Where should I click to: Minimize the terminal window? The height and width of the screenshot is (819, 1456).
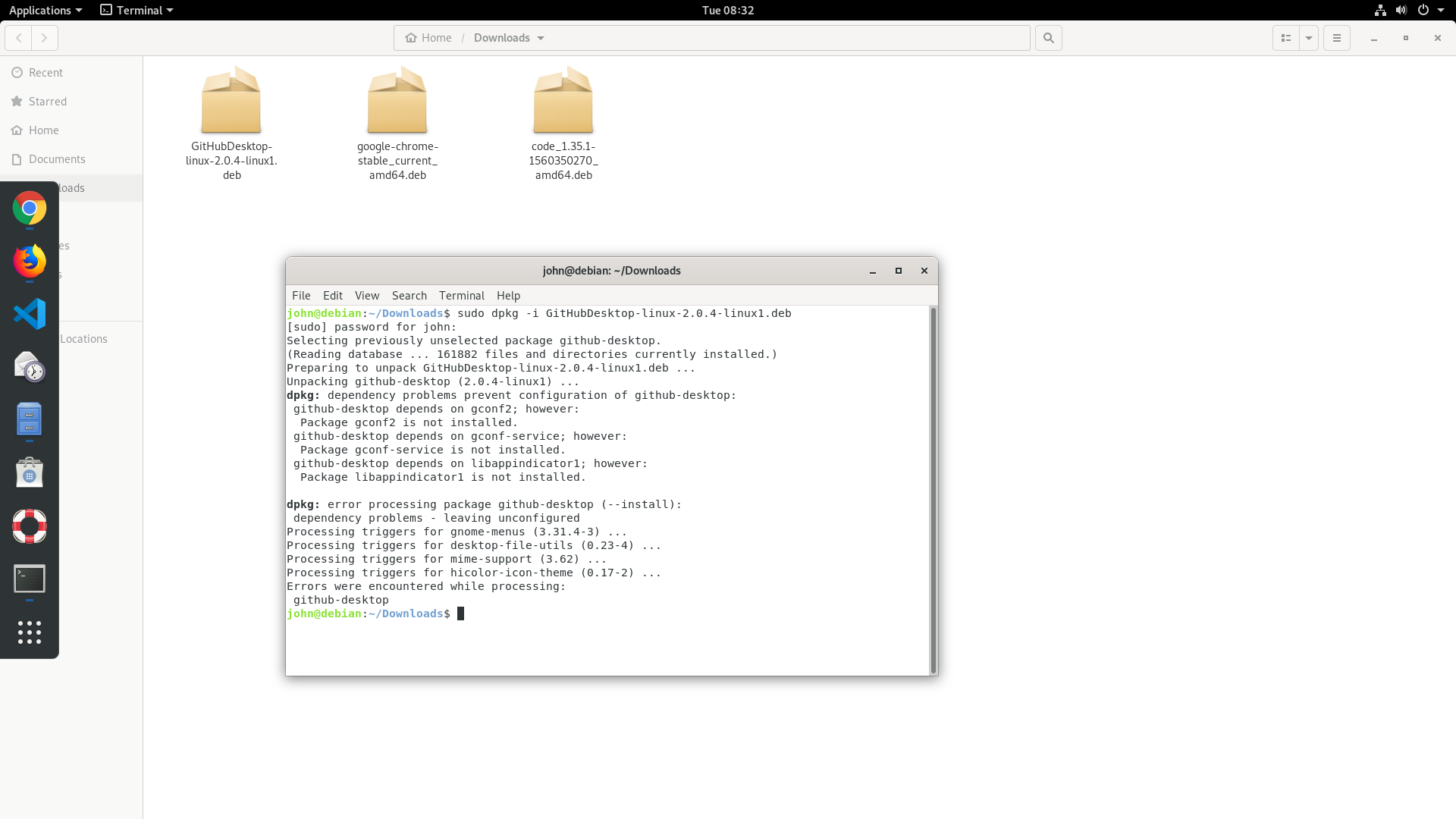[873, 271]
